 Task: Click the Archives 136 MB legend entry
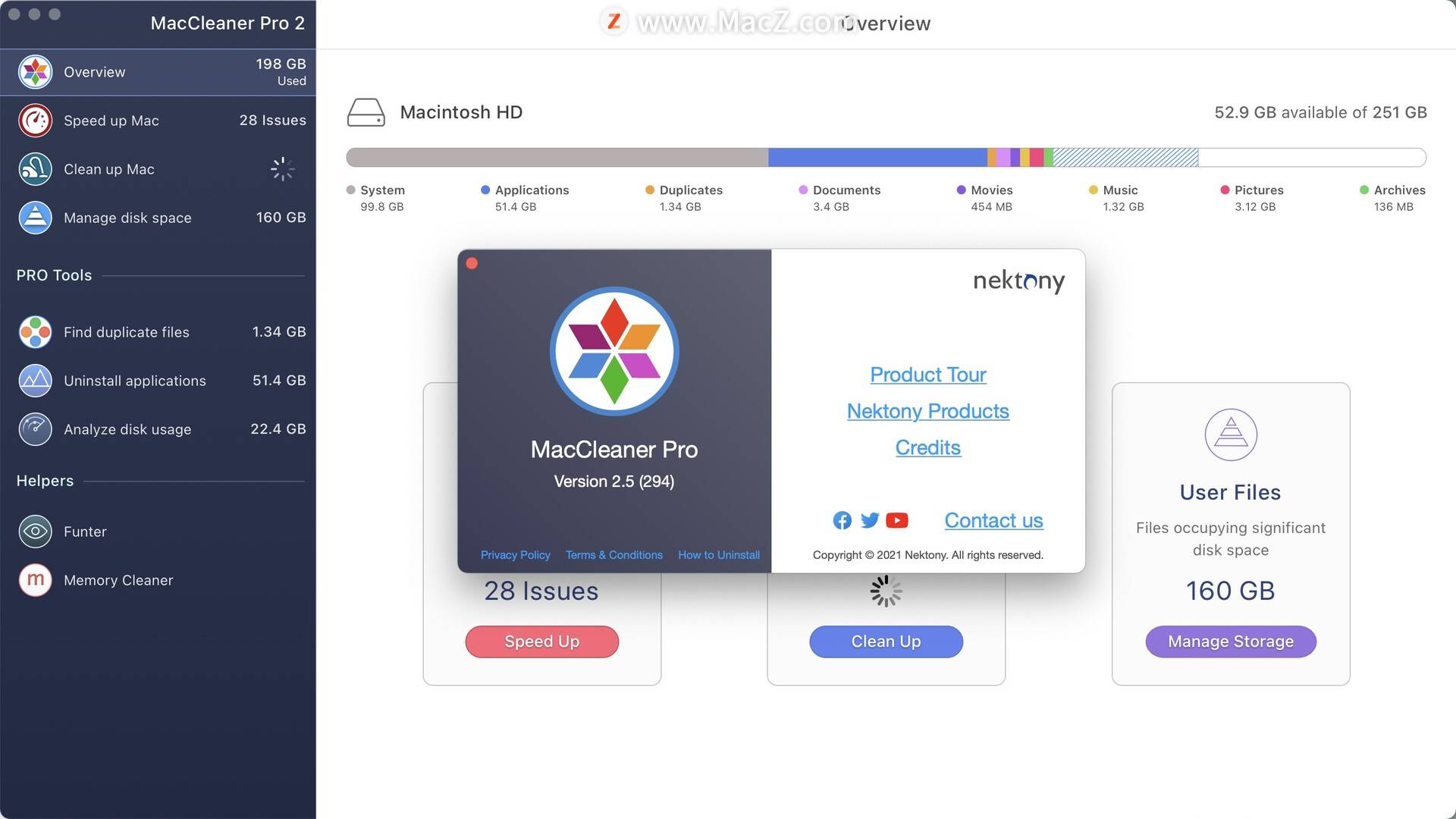tap(1393, 198)
